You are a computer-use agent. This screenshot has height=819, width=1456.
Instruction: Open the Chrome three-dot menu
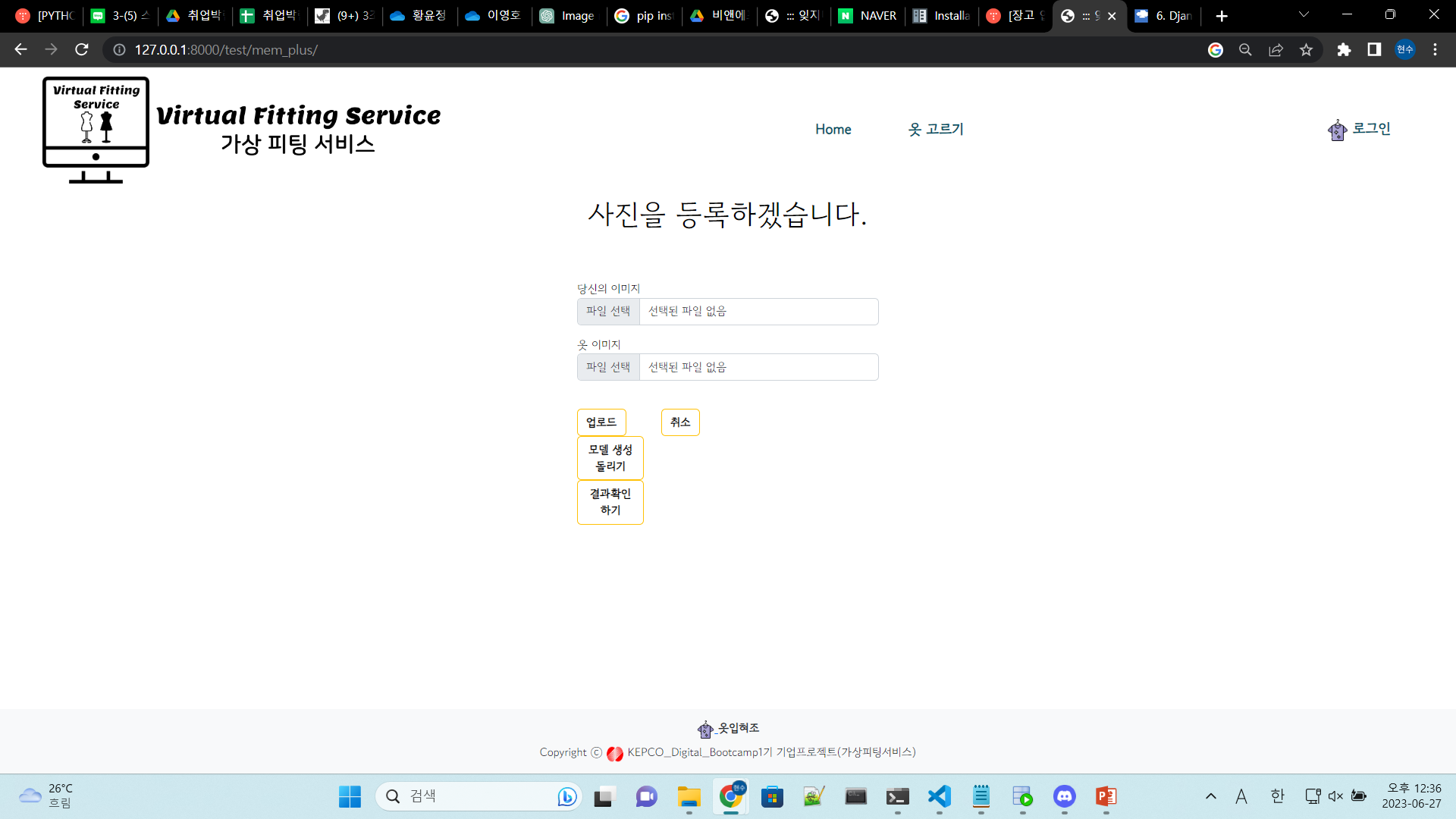(1435, 49)
